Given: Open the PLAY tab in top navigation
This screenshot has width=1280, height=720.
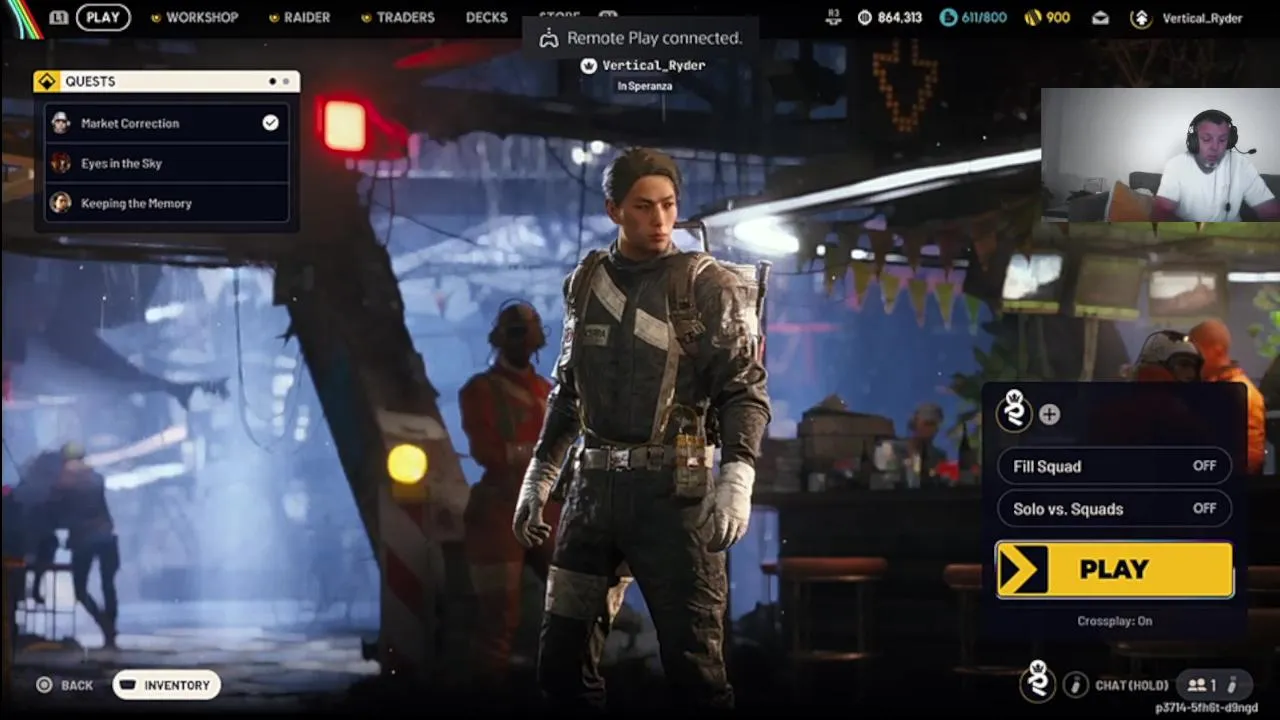Looking at the screenshot, I should (x=103, y=17).
